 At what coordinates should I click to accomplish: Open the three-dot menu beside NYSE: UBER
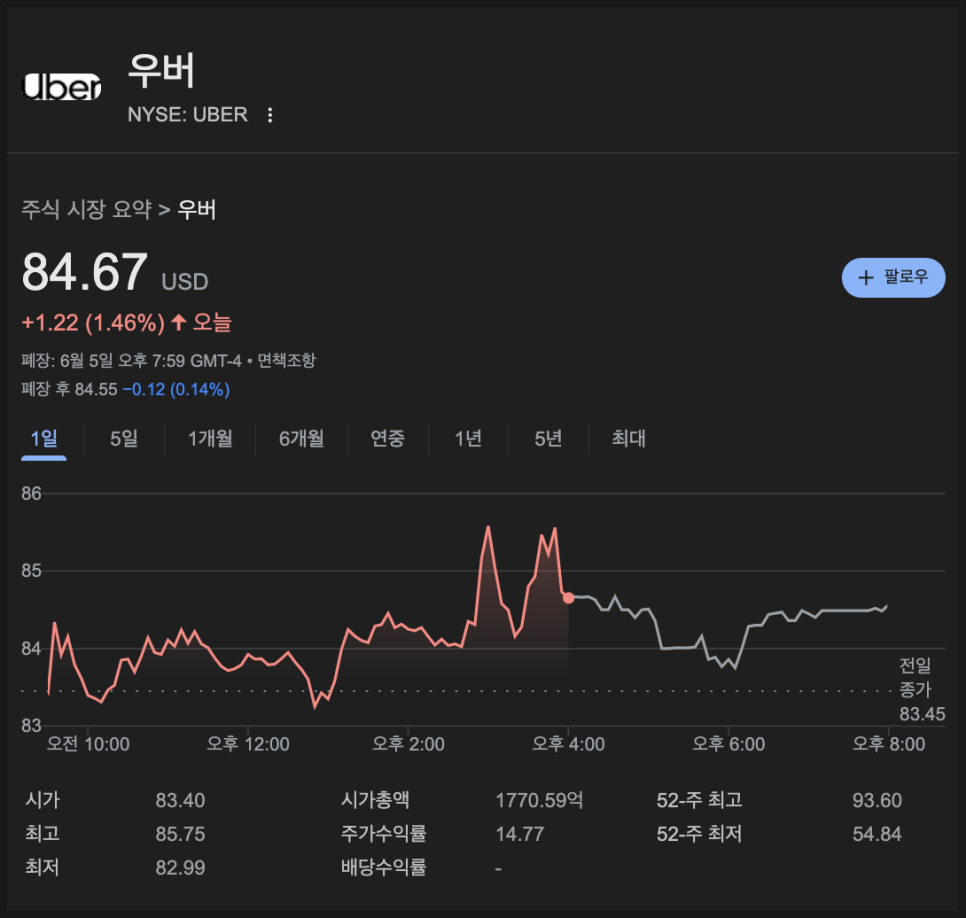pyautogui.click(x=270, y=115)
